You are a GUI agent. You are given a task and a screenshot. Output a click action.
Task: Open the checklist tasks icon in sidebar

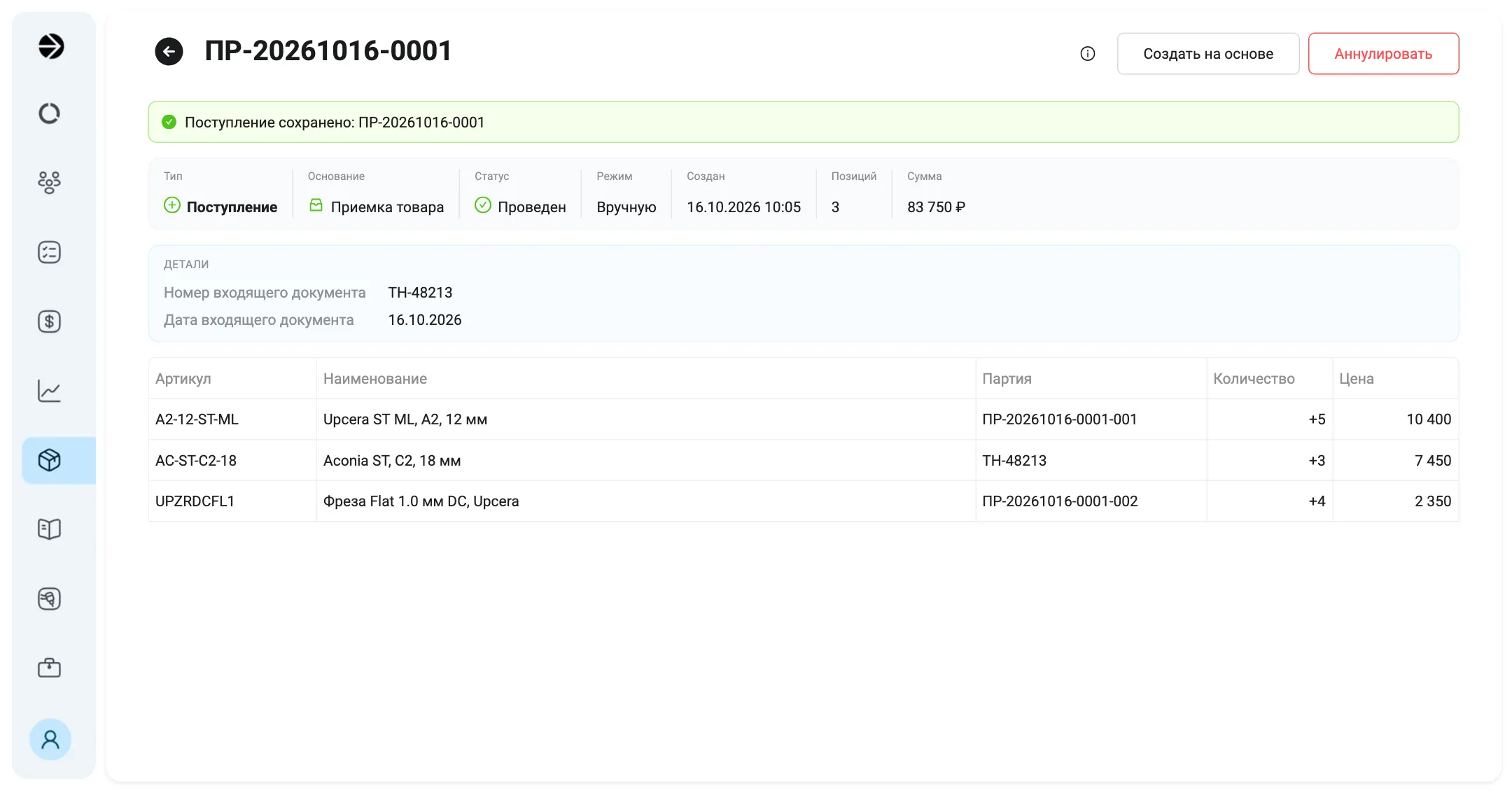(49, 252)
